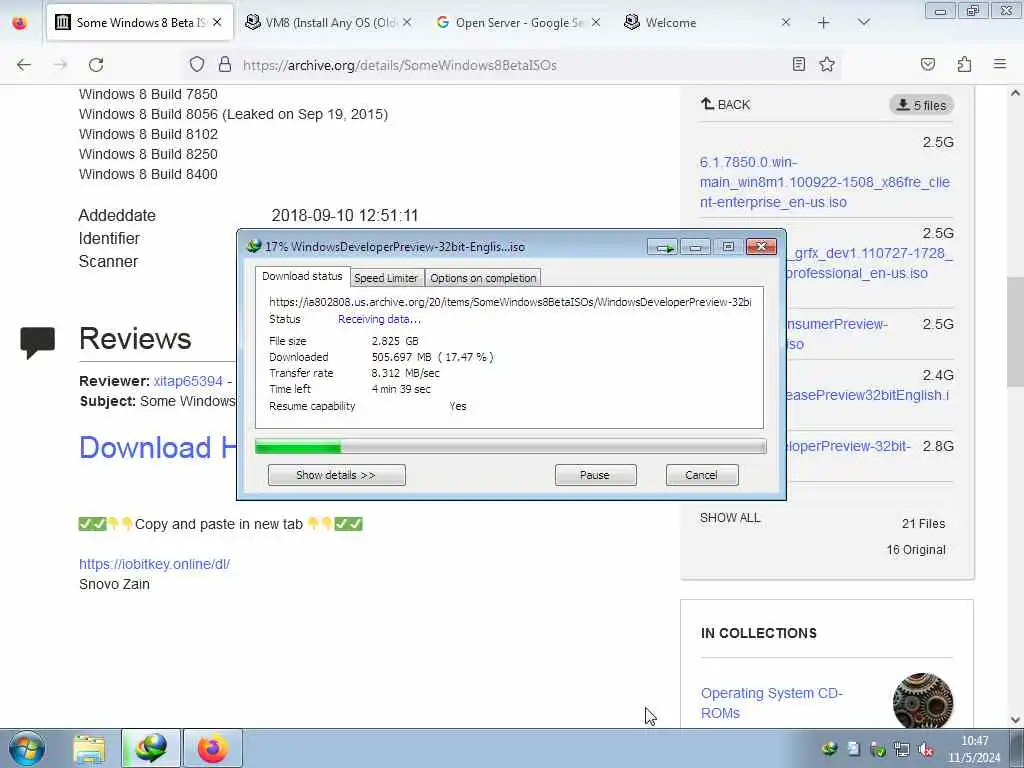Open Firefox application menu
The height and width of the screenshot is (768, 1024).
pyautogui.click(x=1000, y=65)
